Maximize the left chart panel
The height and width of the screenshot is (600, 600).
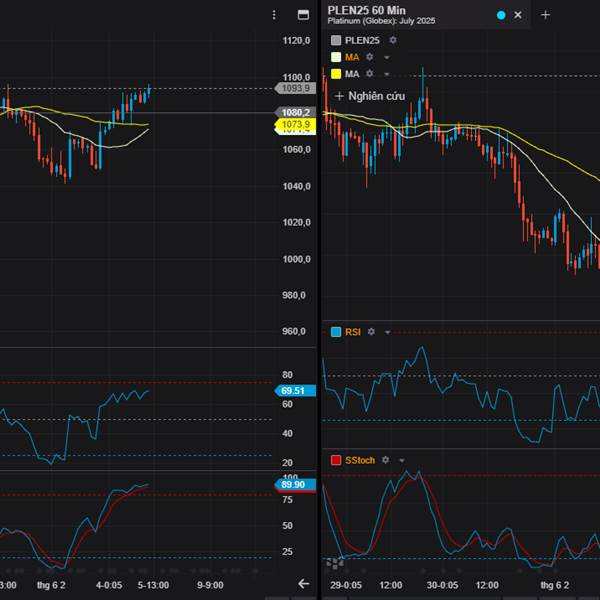tap(303, 15)
